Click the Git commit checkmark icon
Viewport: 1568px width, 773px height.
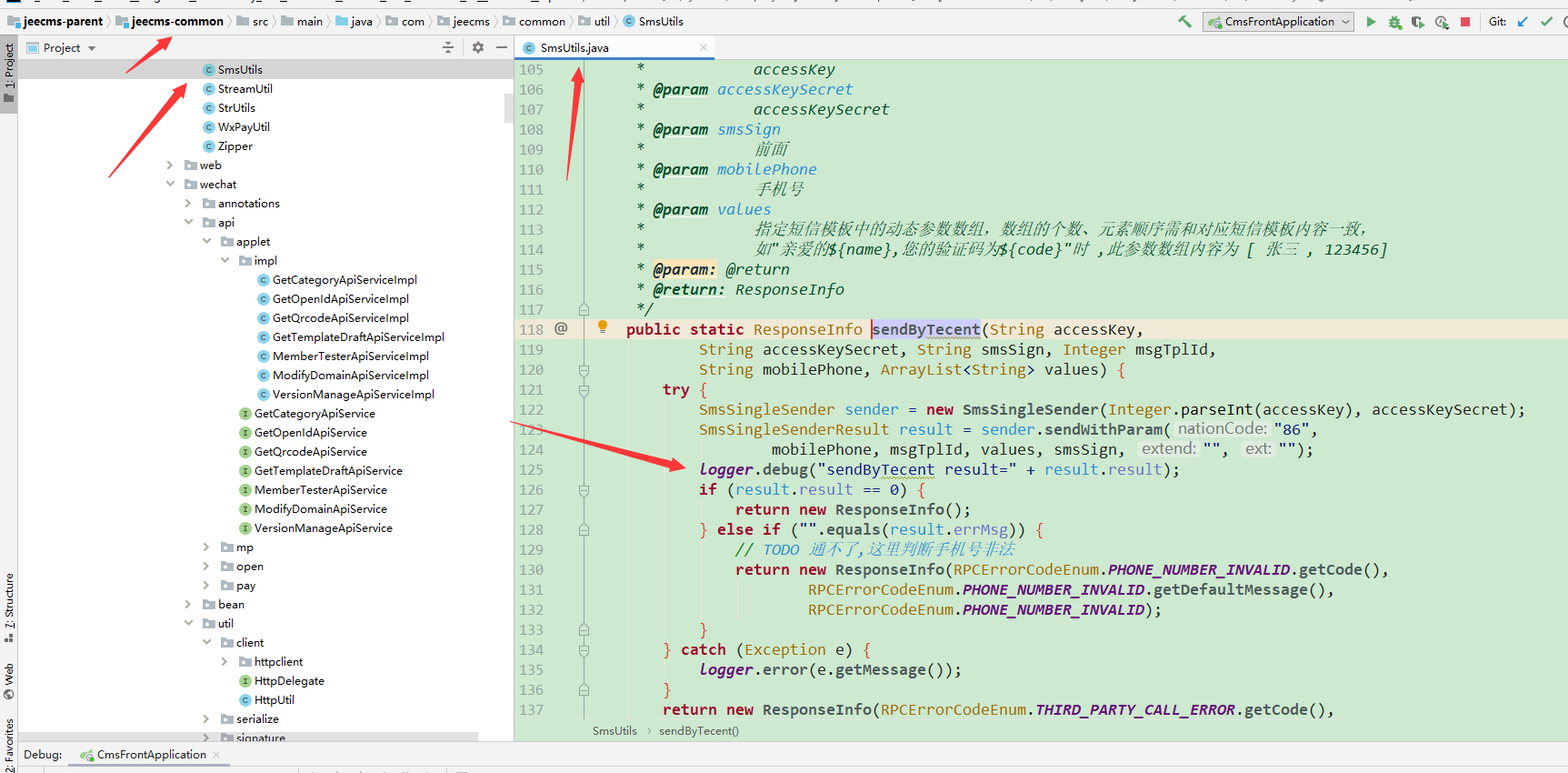click(x=1546, y=22)
